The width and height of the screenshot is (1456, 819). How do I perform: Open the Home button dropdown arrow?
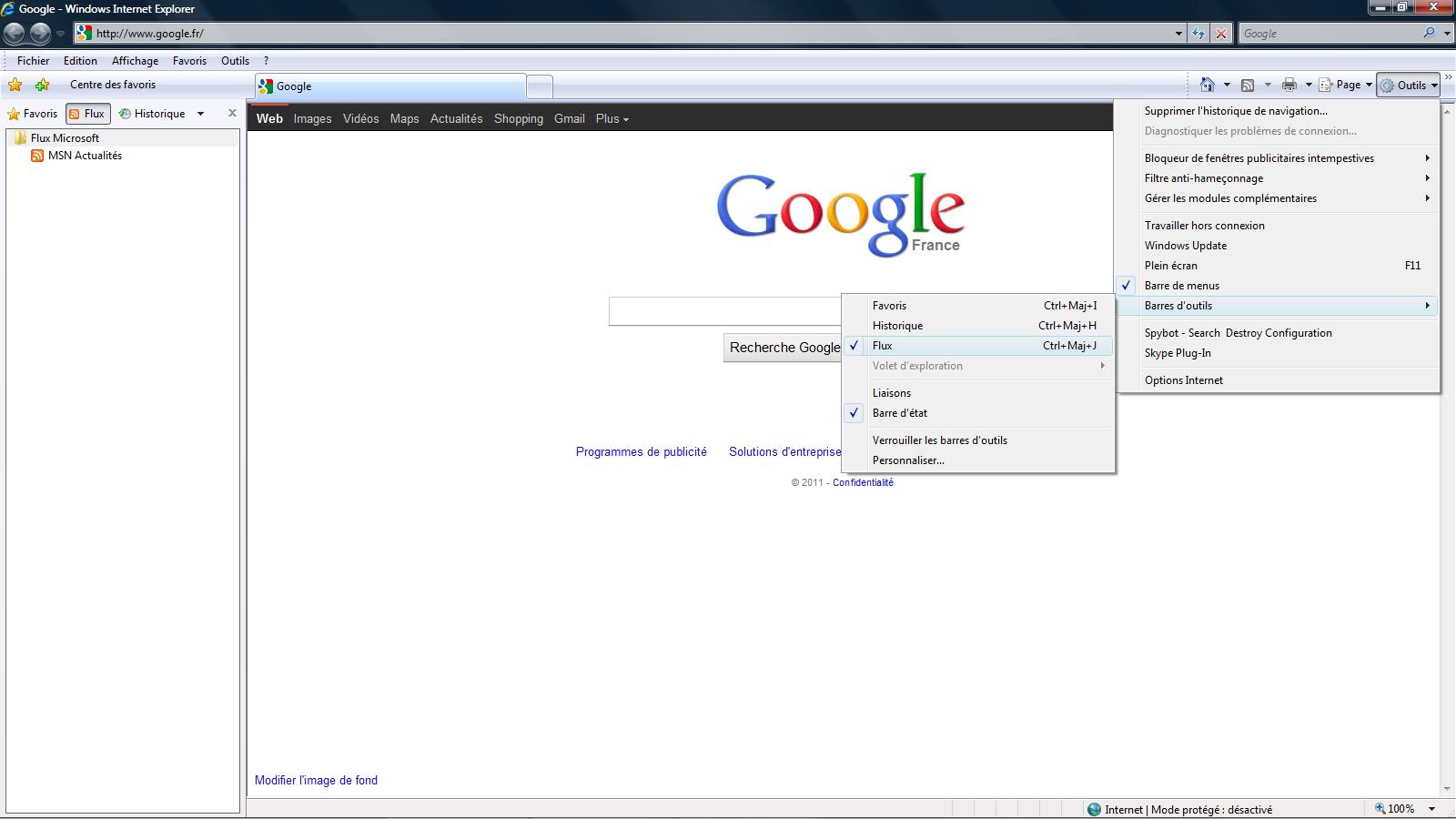point(1227,85)
